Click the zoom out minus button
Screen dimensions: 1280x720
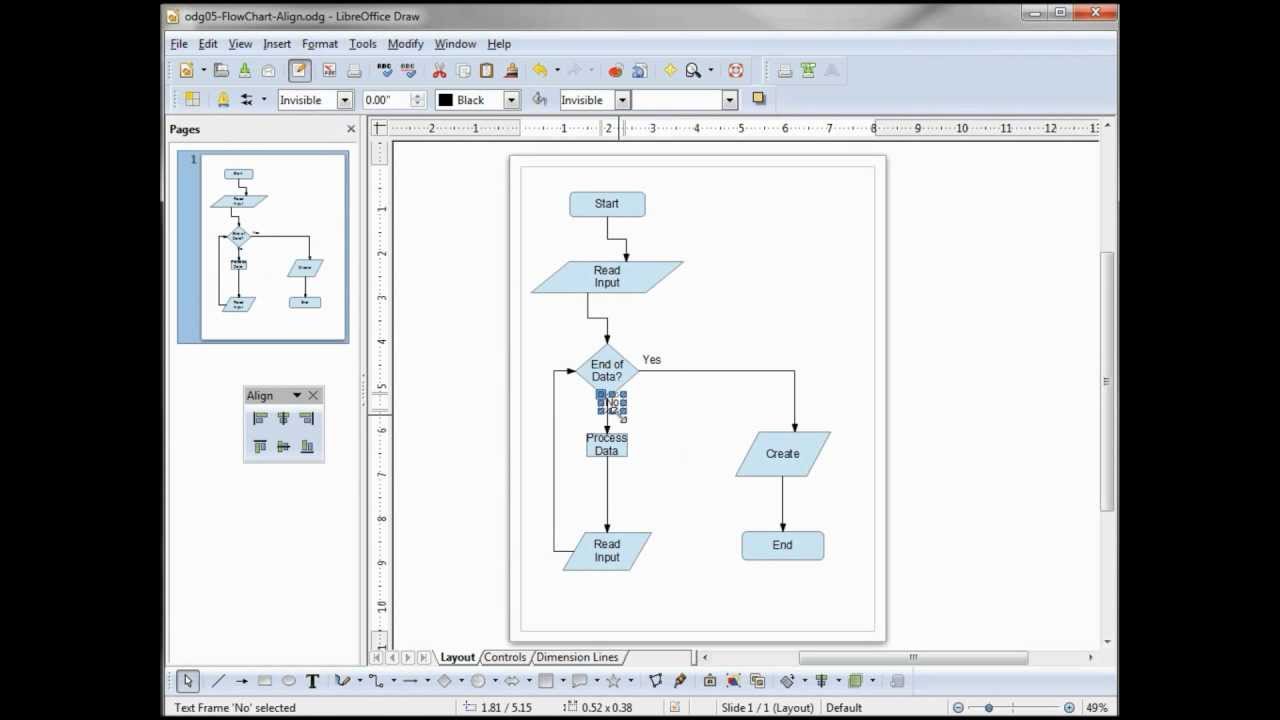(x=958, y=708)
